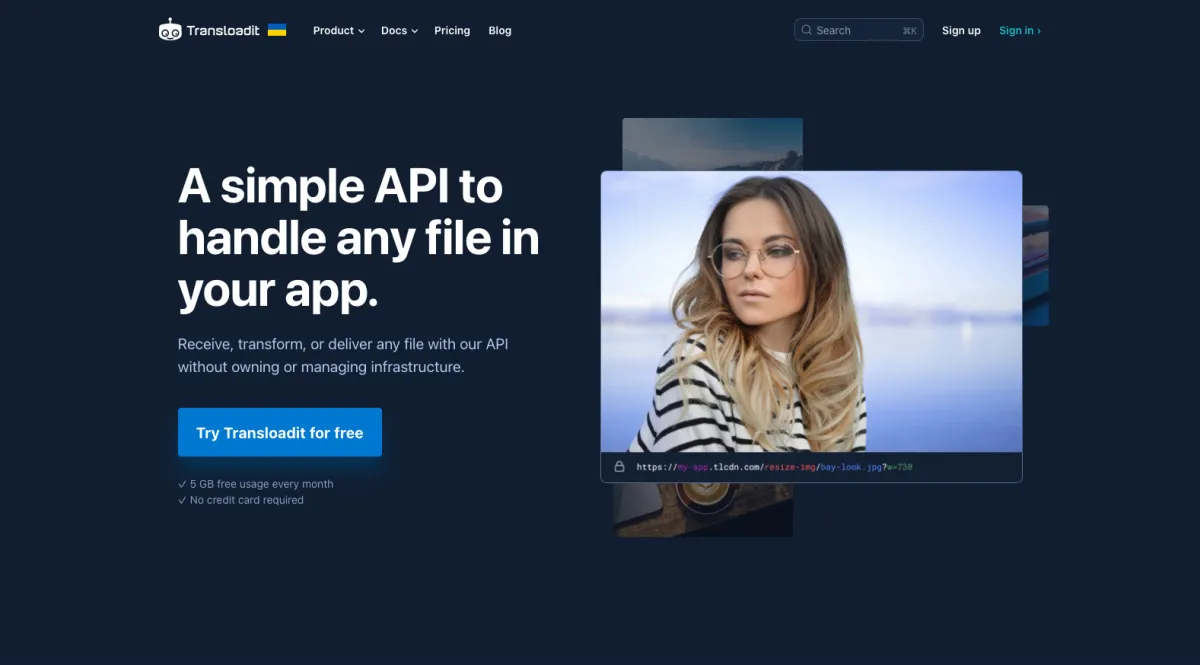Click the Sign in link
The height and width of the screenshot is (665, 1200).
click(1020, 31)
